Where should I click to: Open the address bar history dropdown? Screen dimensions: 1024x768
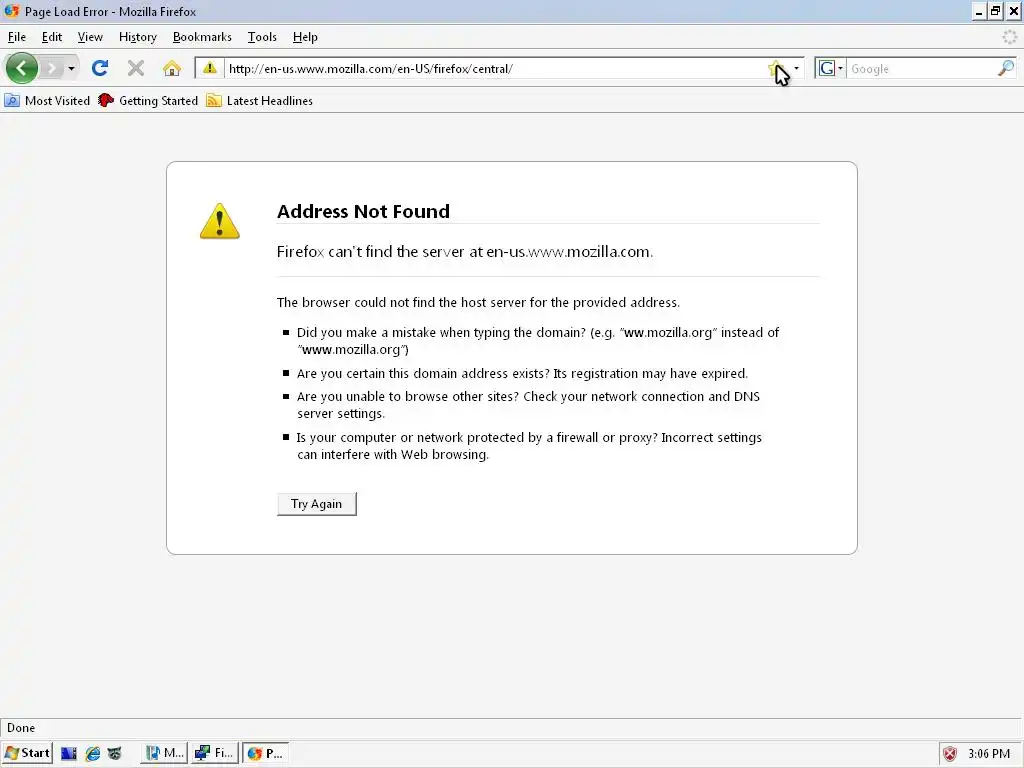[x=796, y=68]
